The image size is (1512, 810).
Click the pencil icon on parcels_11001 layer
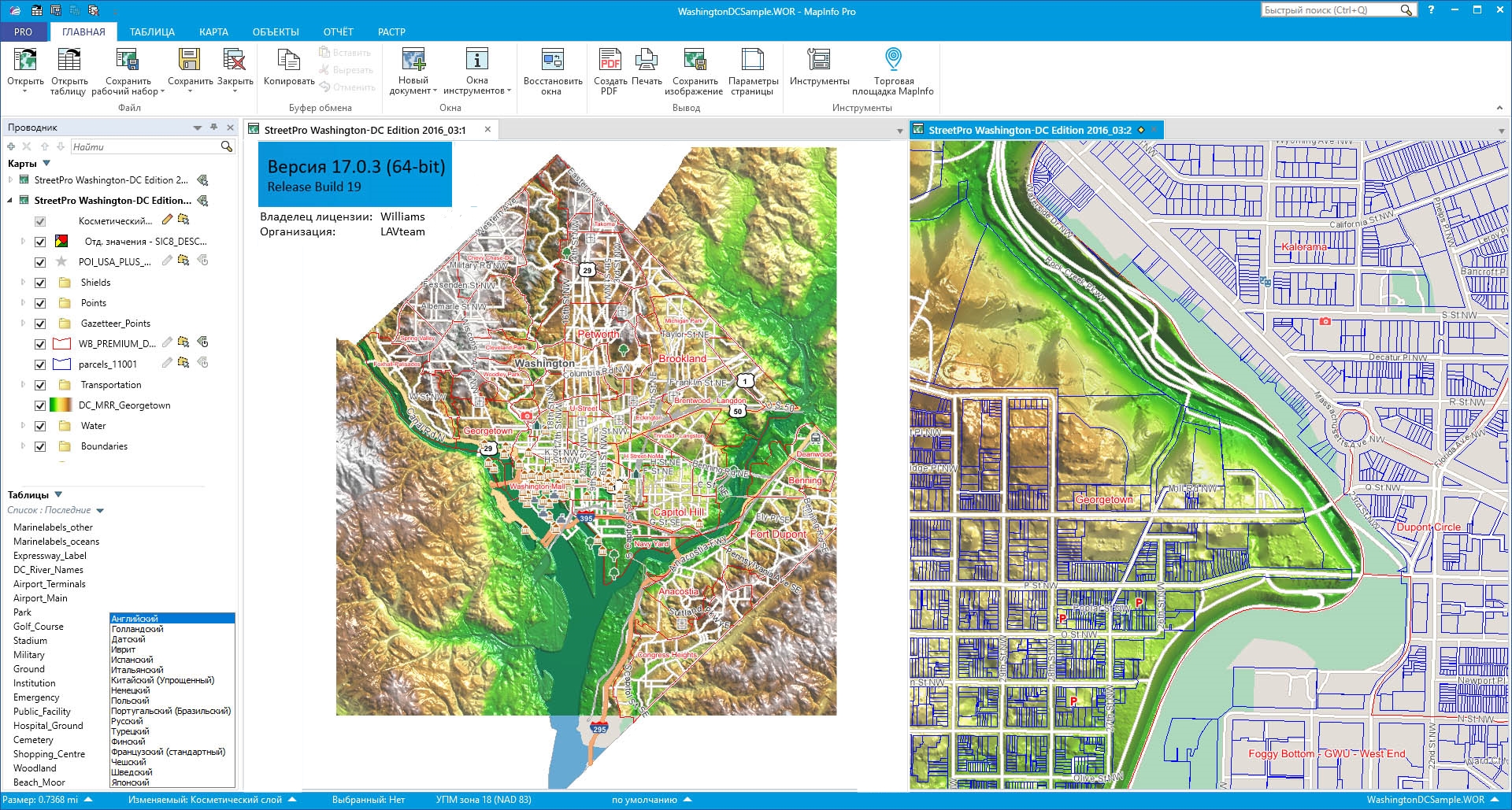(x=167, y=363)
